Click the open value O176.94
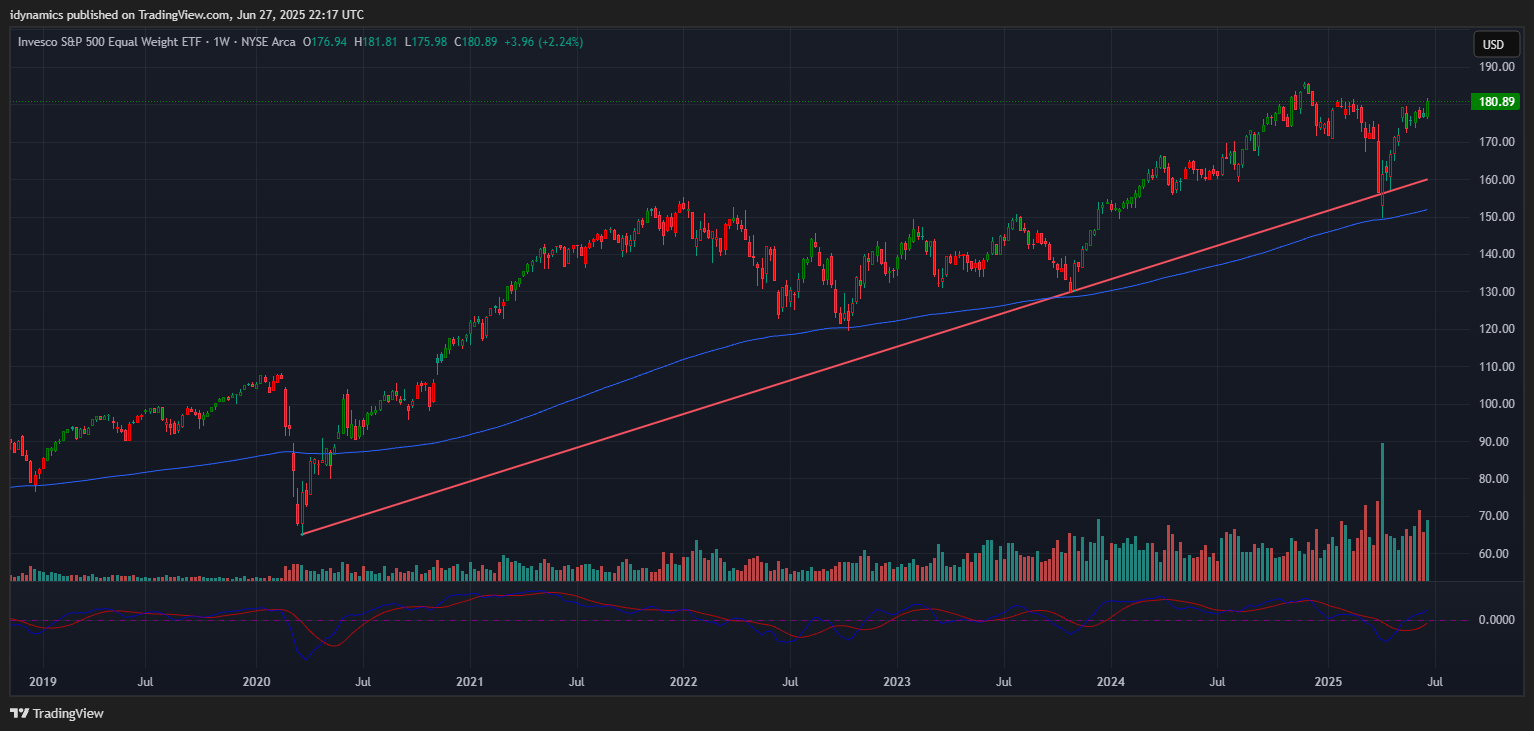1534x731 pixels. click(x=326, y=42)
